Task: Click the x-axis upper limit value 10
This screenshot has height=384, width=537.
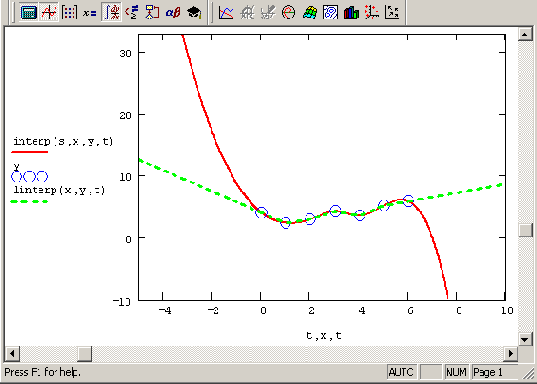Action: coord(507,310)
